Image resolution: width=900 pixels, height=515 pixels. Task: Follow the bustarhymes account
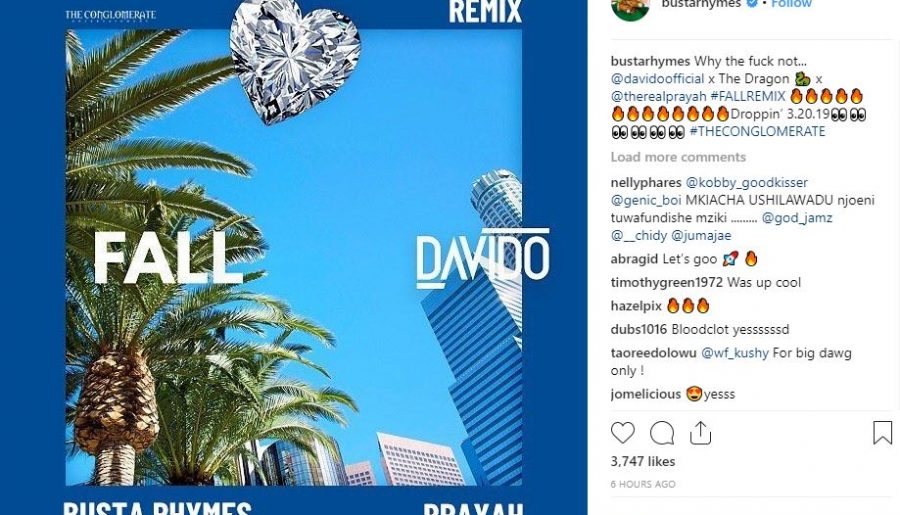(792, 3)
